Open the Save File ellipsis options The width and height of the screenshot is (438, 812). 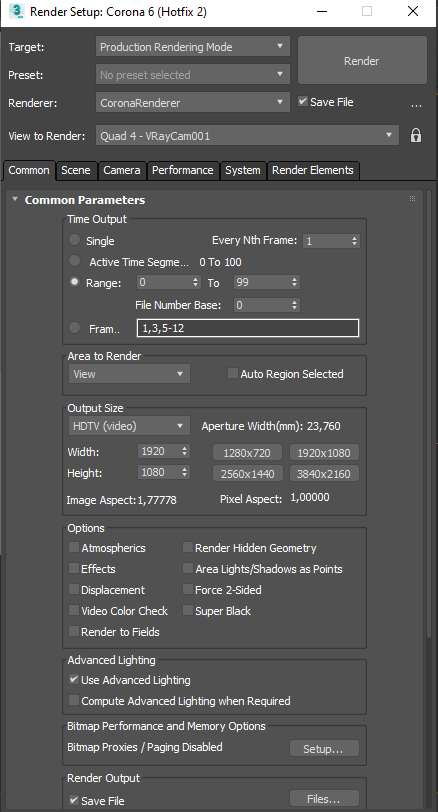click(416, 105)
